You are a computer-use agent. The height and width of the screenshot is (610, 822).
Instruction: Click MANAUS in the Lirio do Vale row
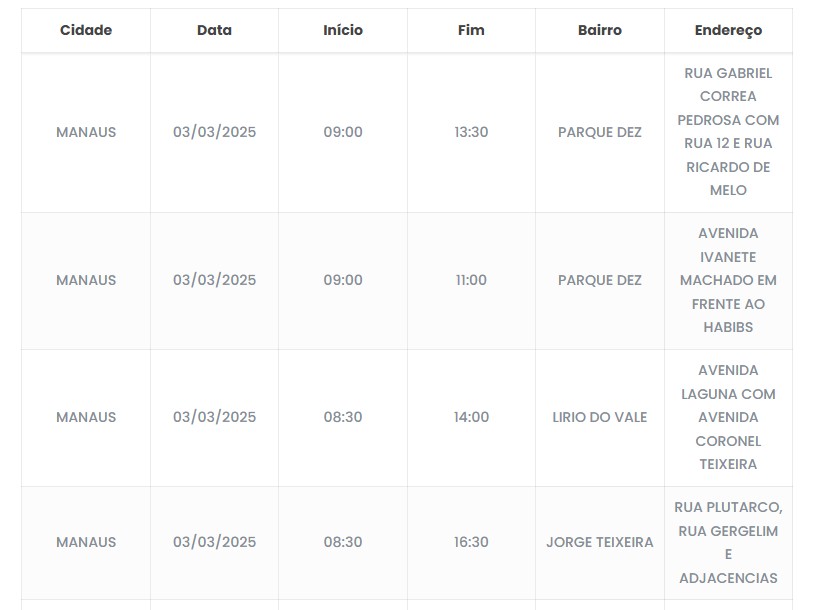(86, 417)
